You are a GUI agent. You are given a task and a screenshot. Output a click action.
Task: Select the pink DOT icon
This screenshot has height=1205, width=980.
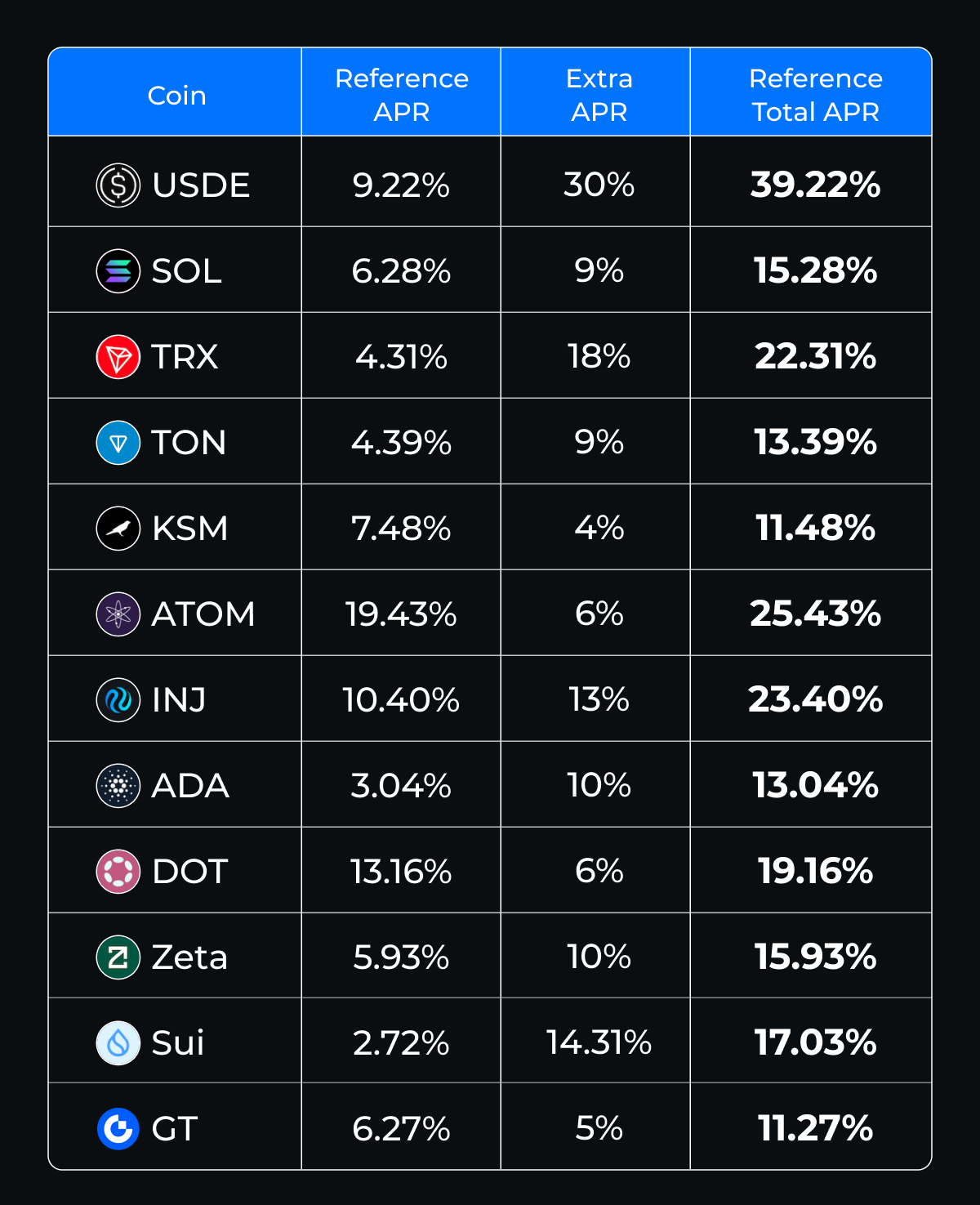[118, 872]
